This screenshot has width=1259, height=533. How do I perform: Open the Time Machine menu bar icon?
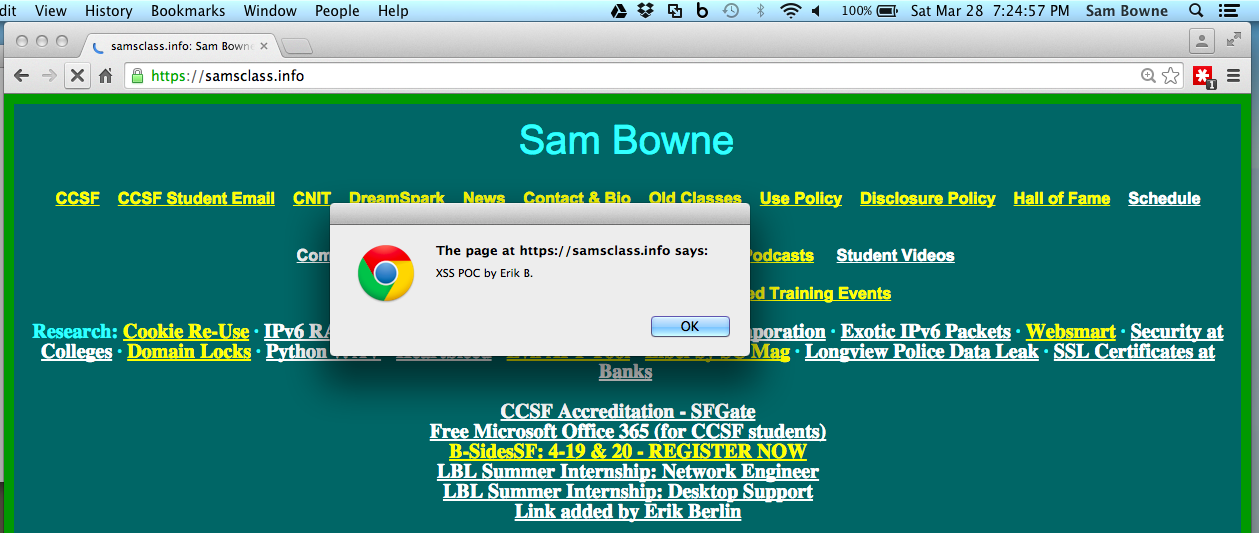click(731, 11)
